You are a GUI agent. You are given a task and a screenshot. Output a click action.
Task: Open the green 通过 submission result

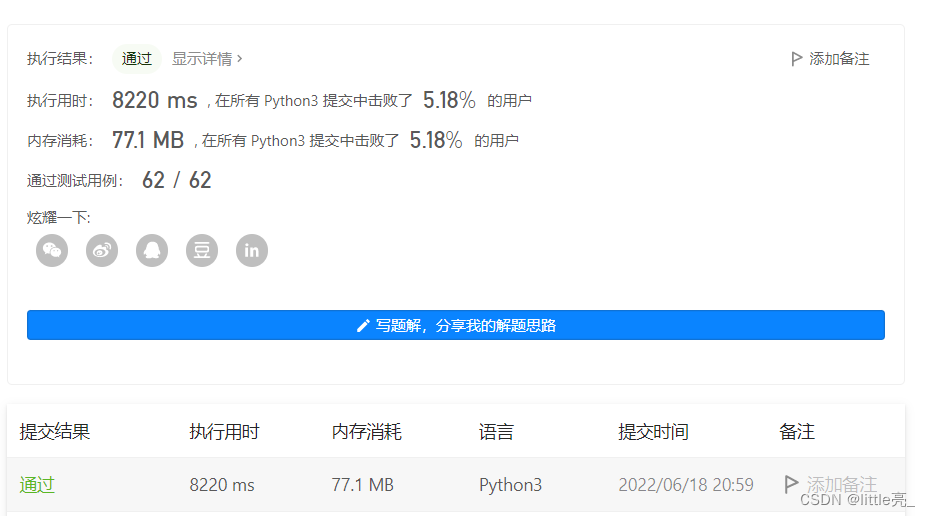coord(37,485)
